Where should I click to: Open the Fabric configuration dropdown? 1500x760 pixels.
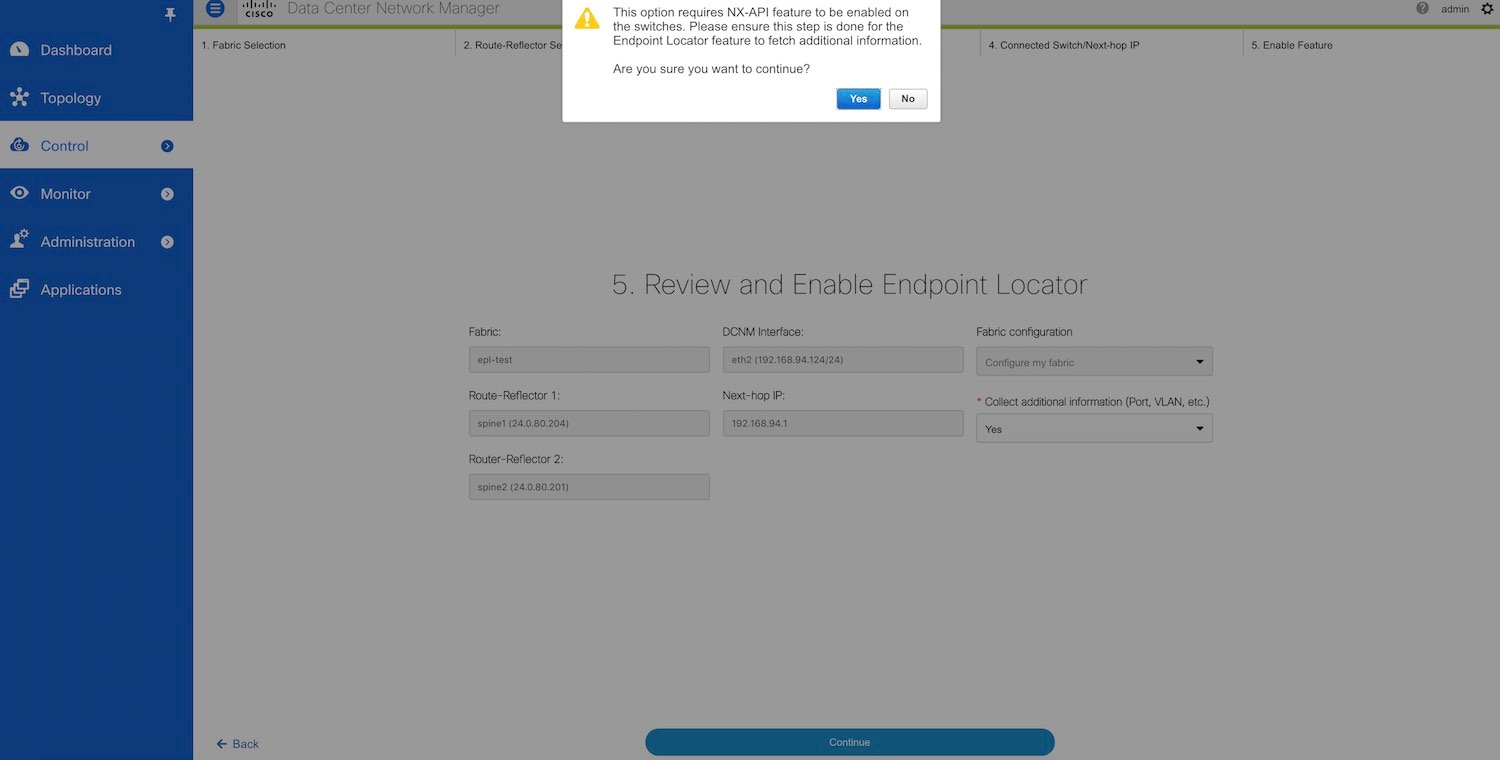point(1094,361)
